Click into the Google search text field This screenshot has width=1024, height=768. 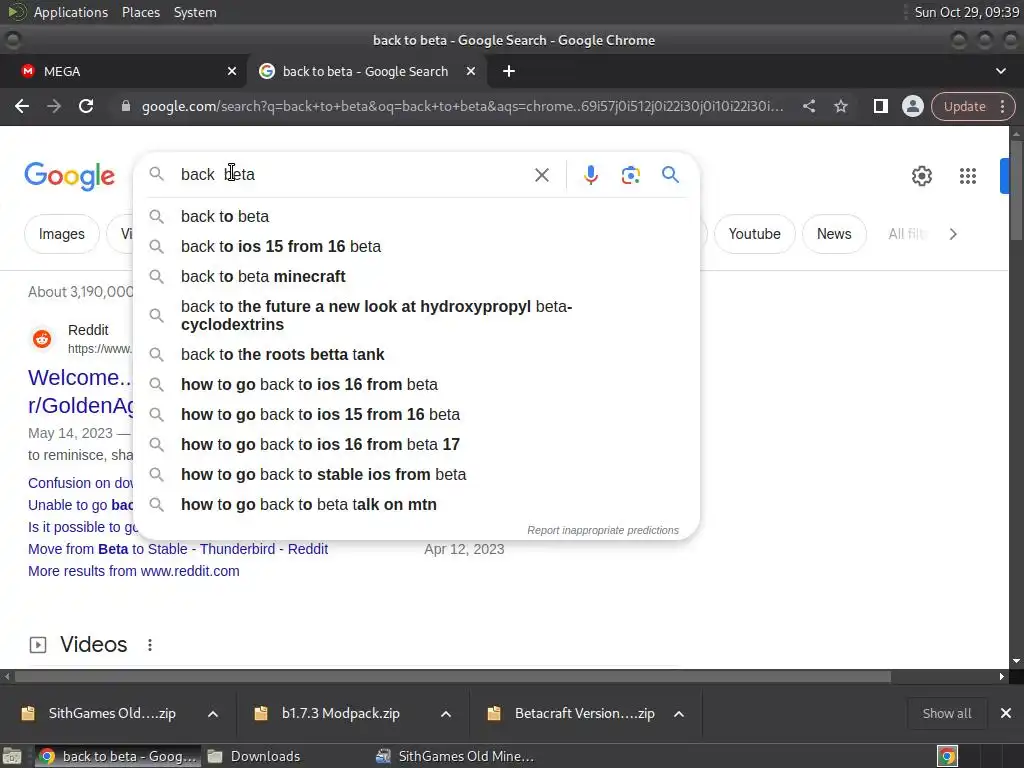click(353, 174)
